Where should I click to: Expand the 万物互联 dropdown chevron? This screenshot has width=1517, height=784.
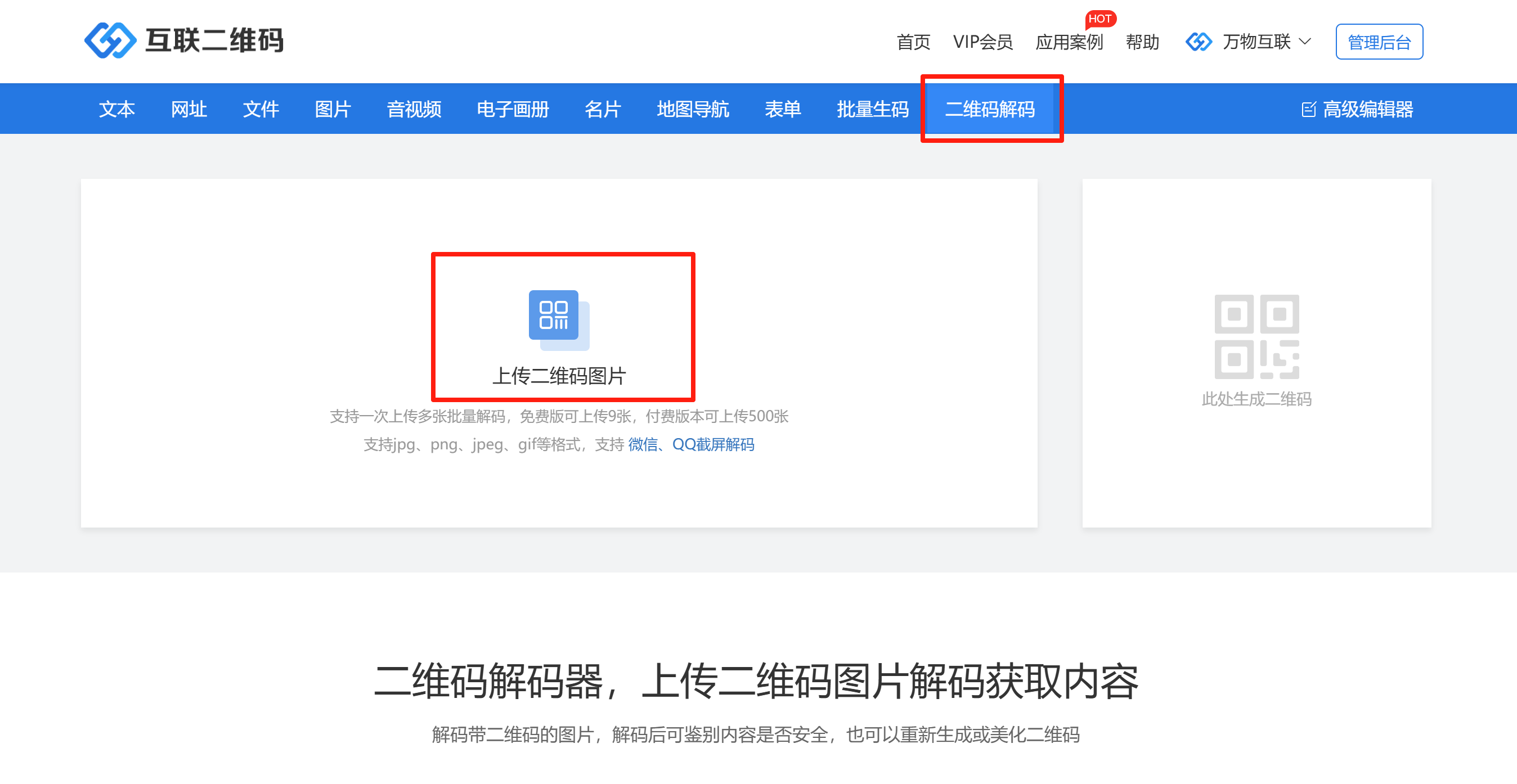(1304, 42)
